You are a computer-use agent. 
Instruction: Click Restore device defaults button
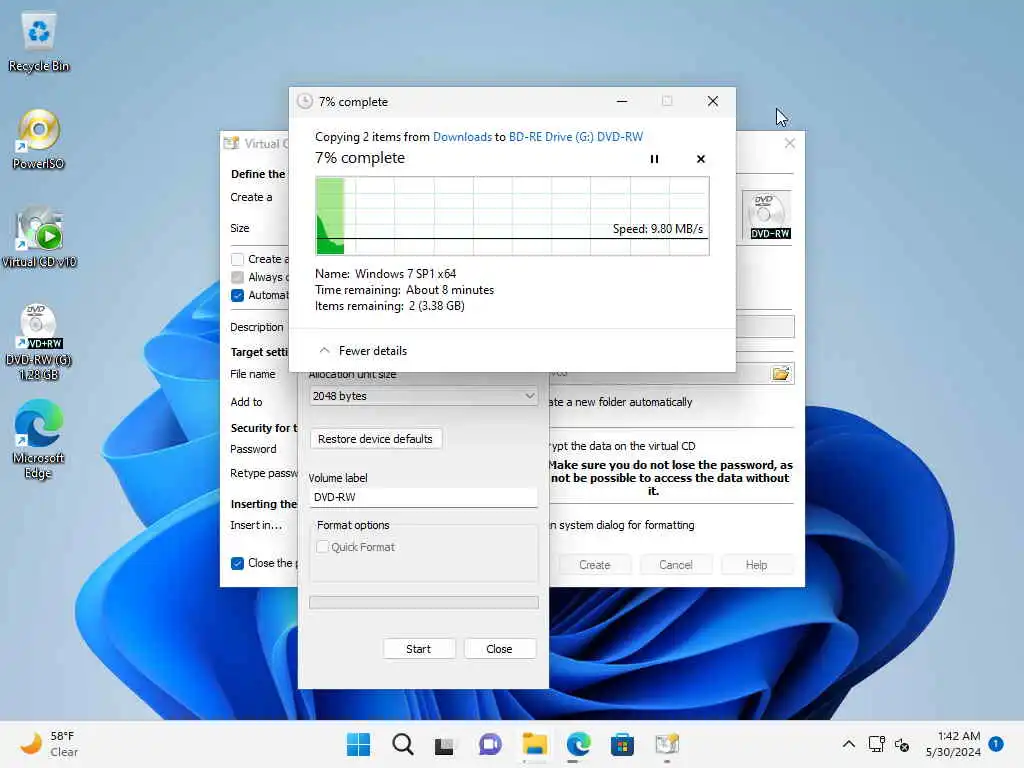pos(376,439)
